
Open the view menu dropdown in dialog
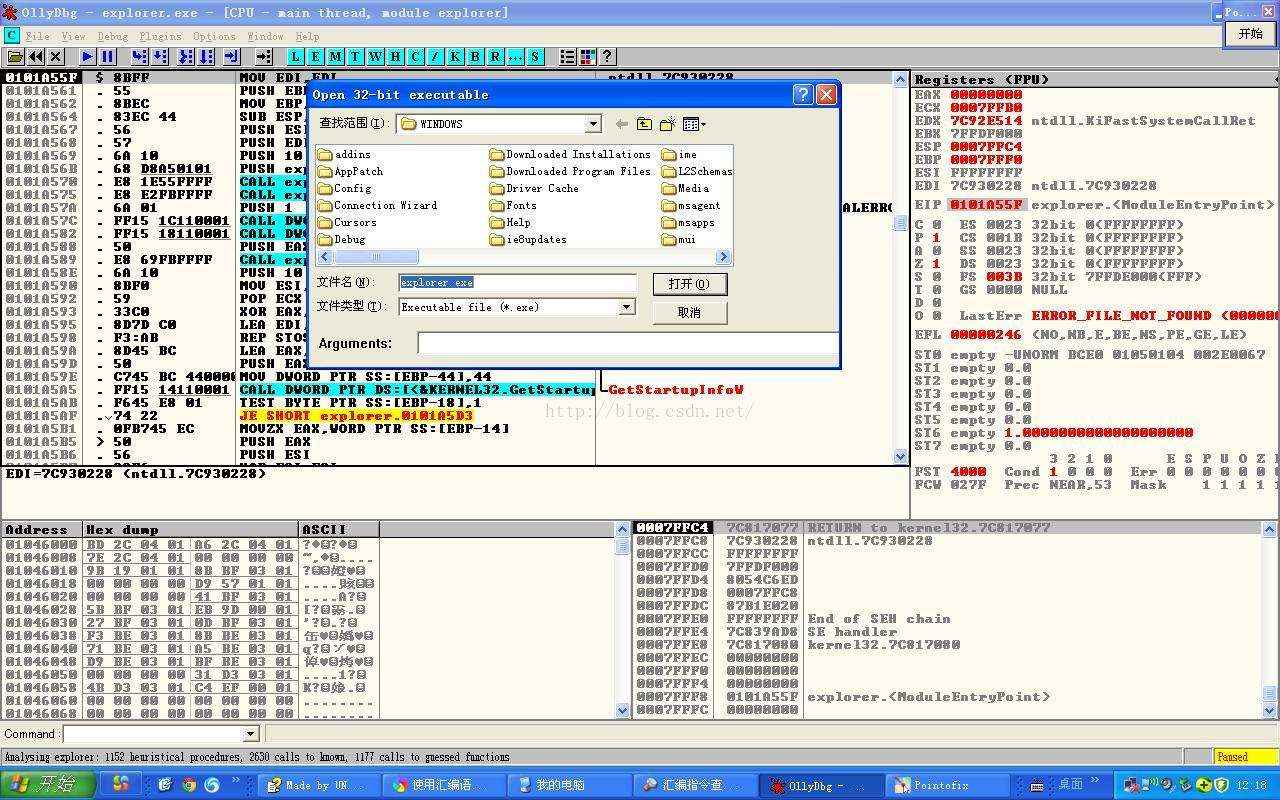coord(694,124)
